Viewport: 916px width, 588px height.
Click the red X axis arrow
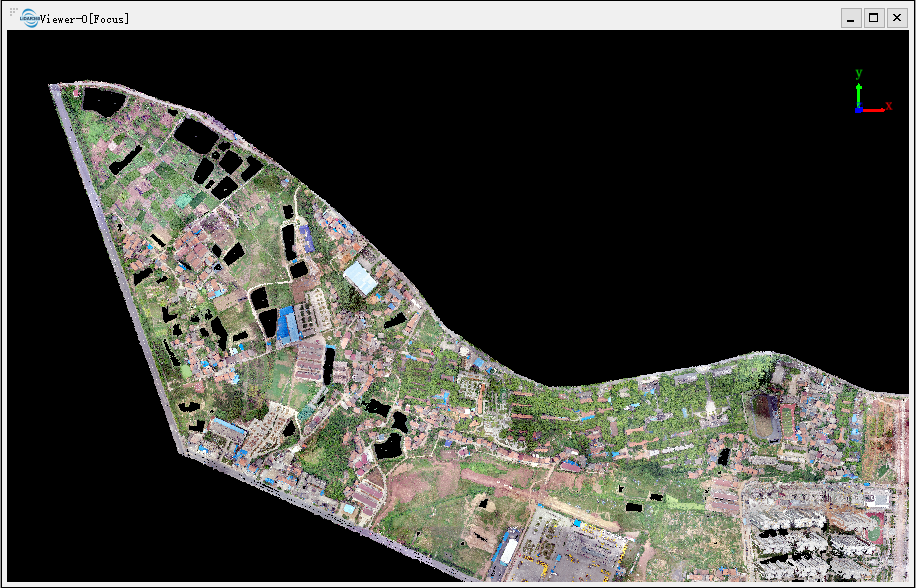pyautogui.click(x=873, y=110)
